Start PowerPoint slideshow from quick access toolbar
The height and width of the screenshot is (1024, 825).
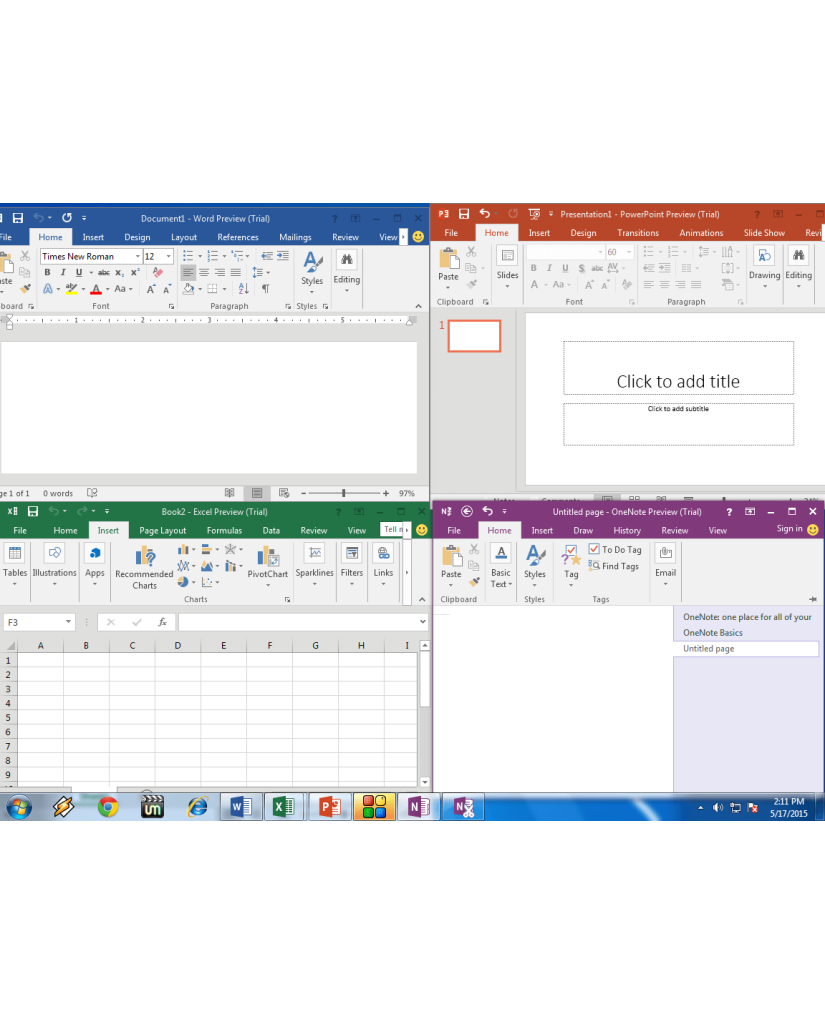(534, 214)
